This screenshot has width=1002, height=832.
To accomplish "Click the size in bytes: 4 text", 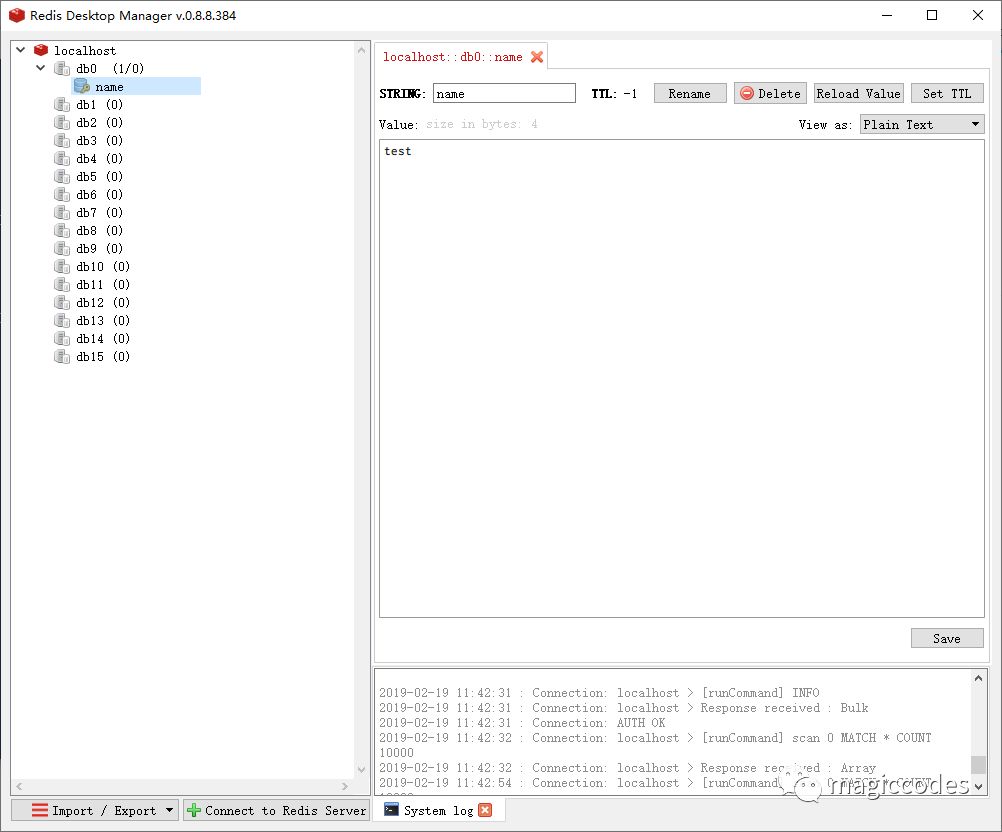I will point(482,124).
